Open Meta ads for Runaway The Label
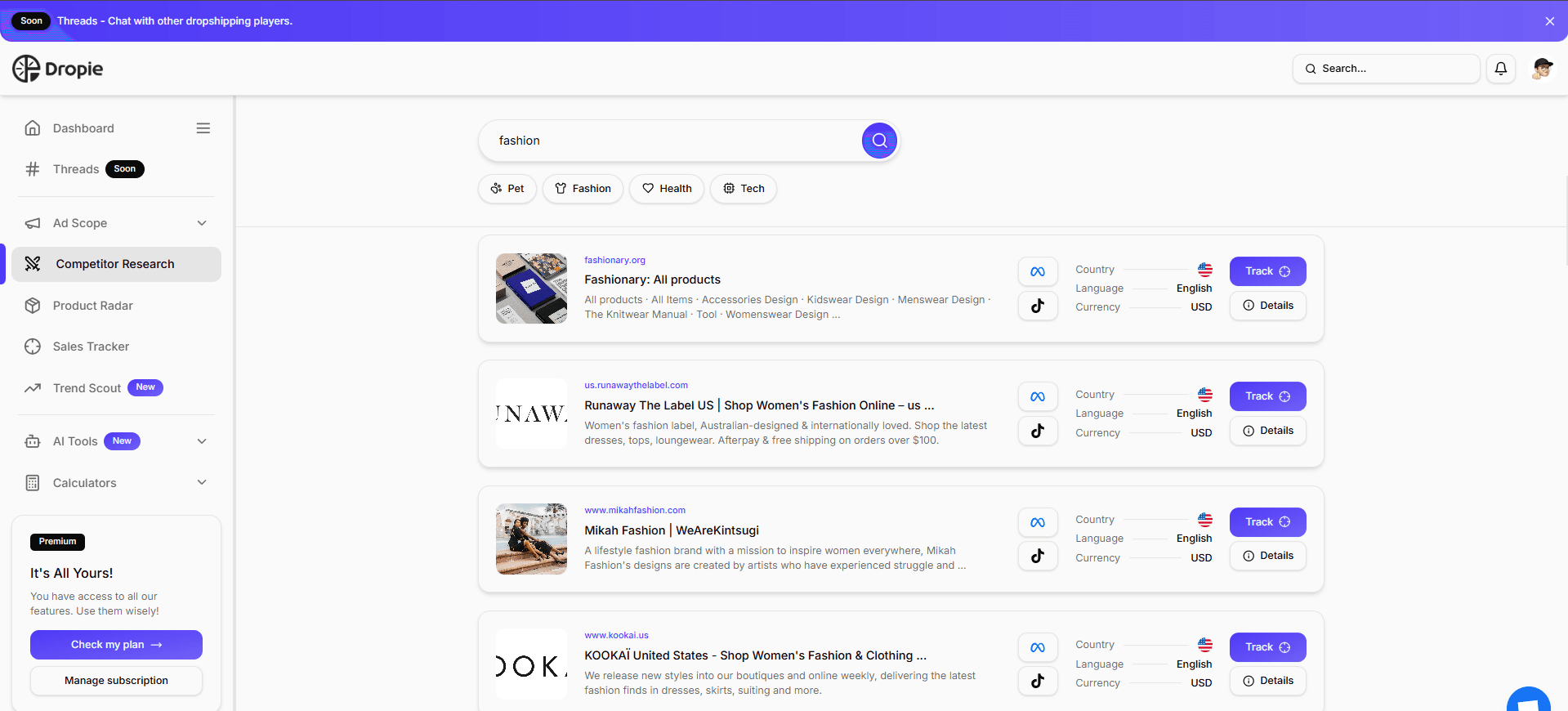 coord(1038,396)
